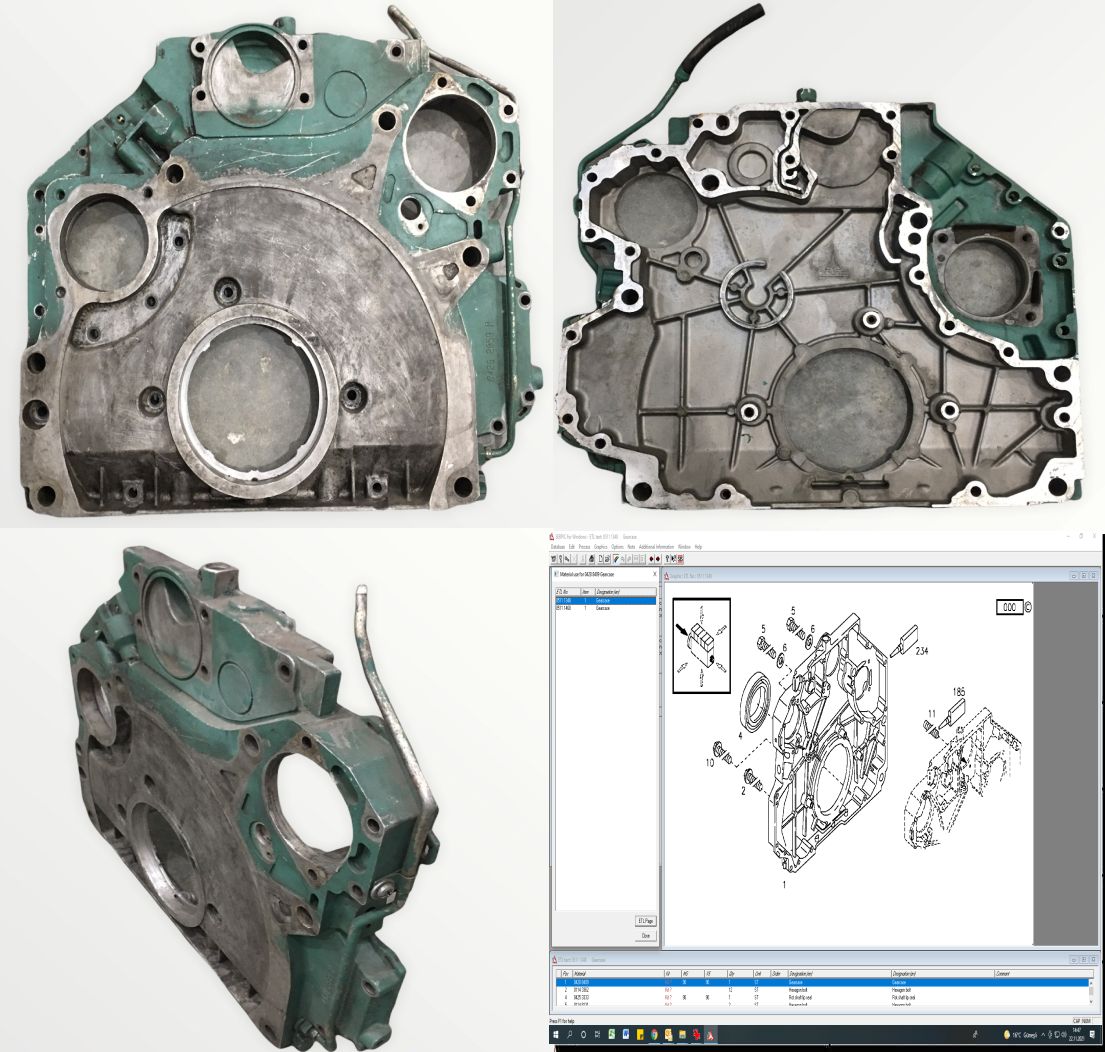
Task: Click the orientation inset picture in the graphic
Action: [701, 646]
